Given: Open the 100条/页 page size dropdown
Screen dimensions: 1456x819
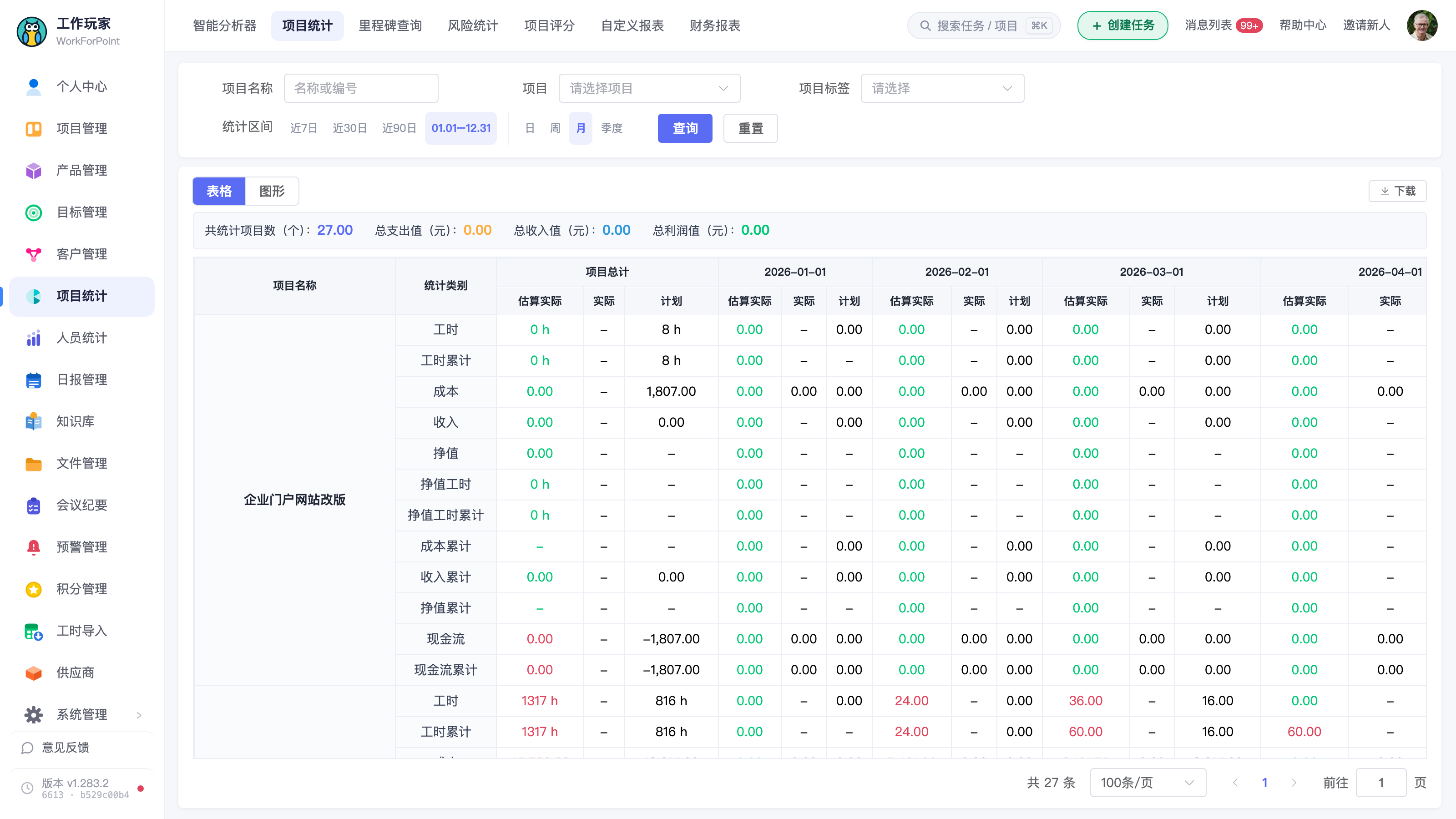Looking at the screenshot, I should 1148,782.
